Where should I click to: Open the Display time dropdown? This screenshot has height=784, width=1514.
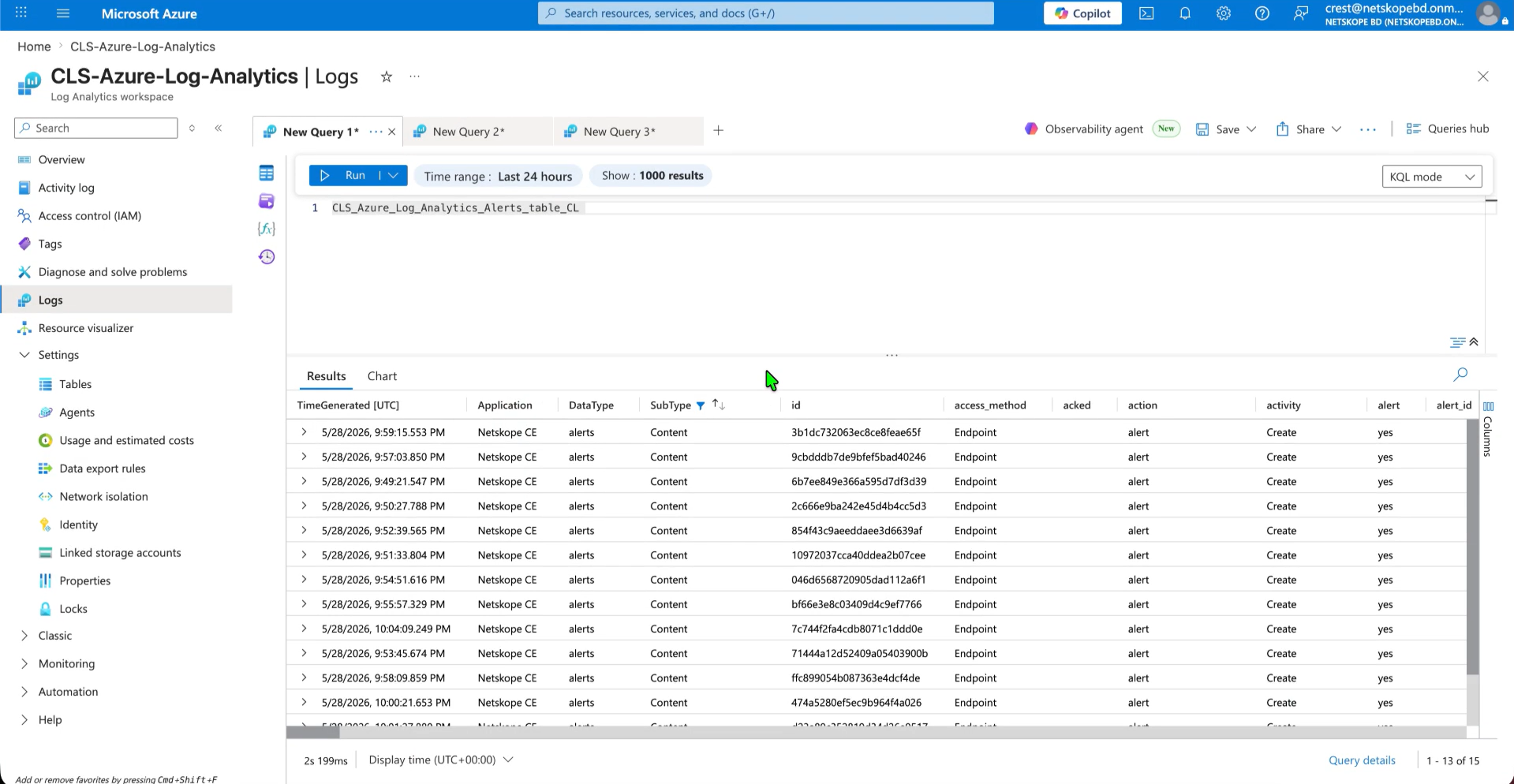coord(441,760)
